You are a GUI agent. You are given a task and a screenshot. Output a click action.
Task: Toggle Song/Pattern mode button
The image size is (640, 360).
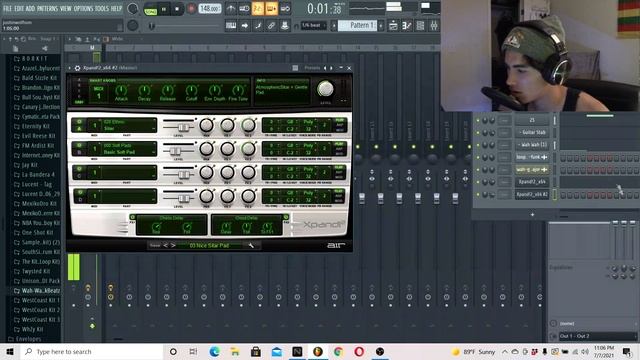151,9
